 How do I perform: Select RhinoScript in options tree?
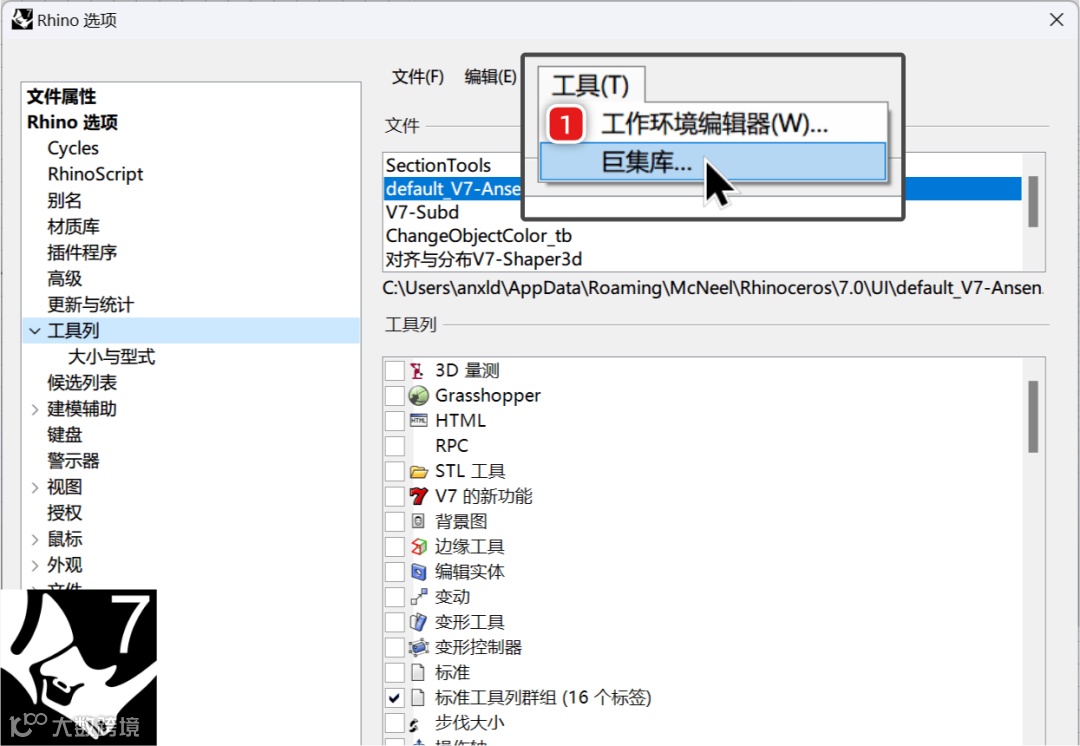click(x=95, y=174)
